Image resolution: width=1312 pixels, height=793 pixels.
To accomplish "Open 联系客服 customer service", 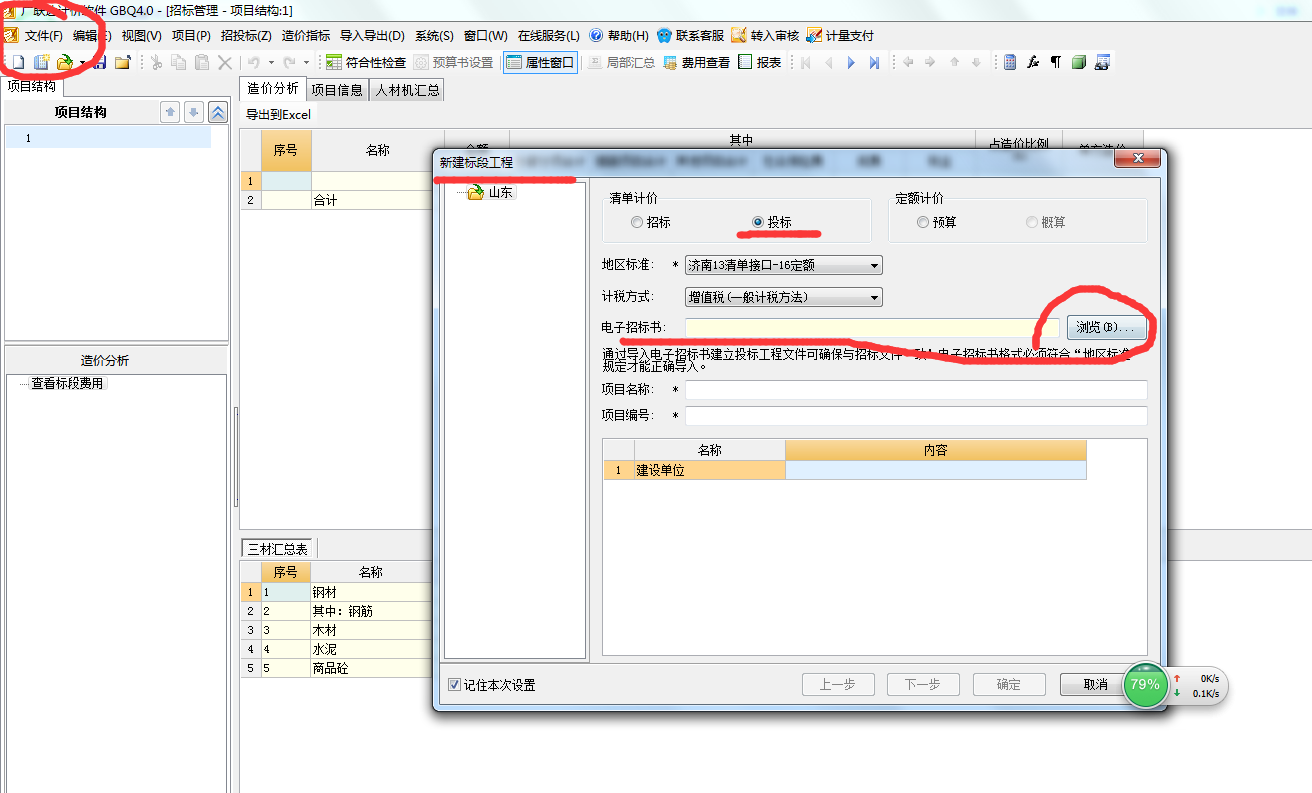I will click(x=690, y=35).
